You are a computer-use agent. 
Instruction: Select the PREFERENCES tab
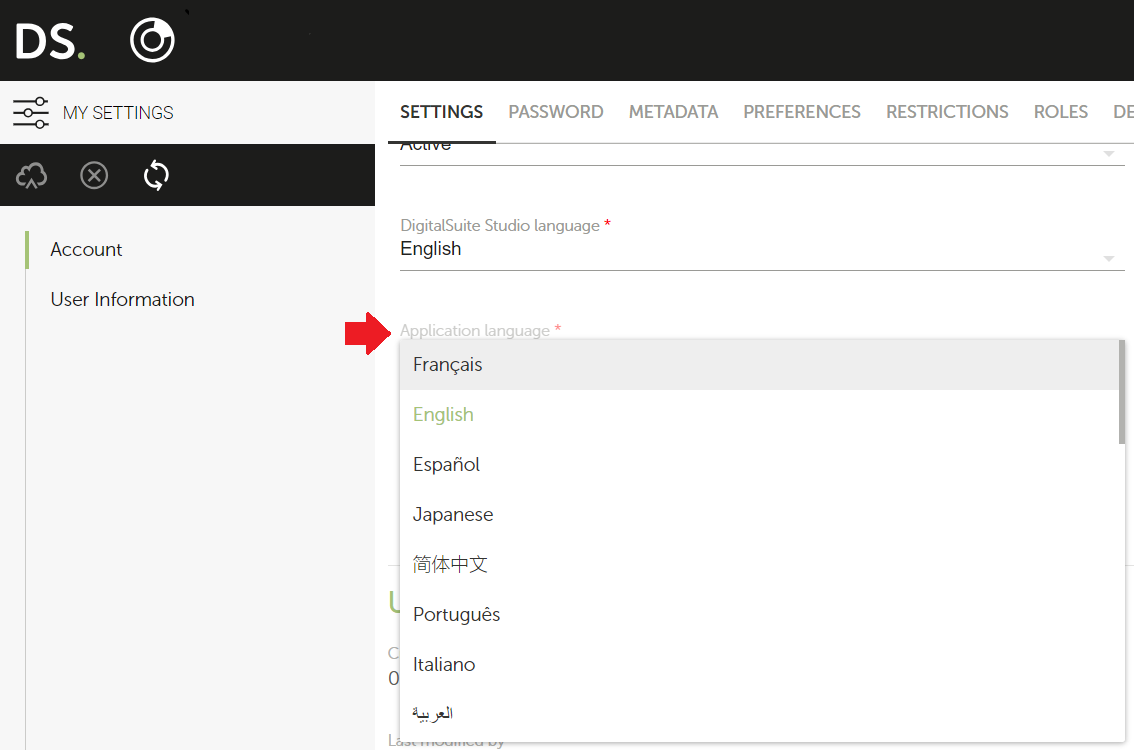[802, 112]
